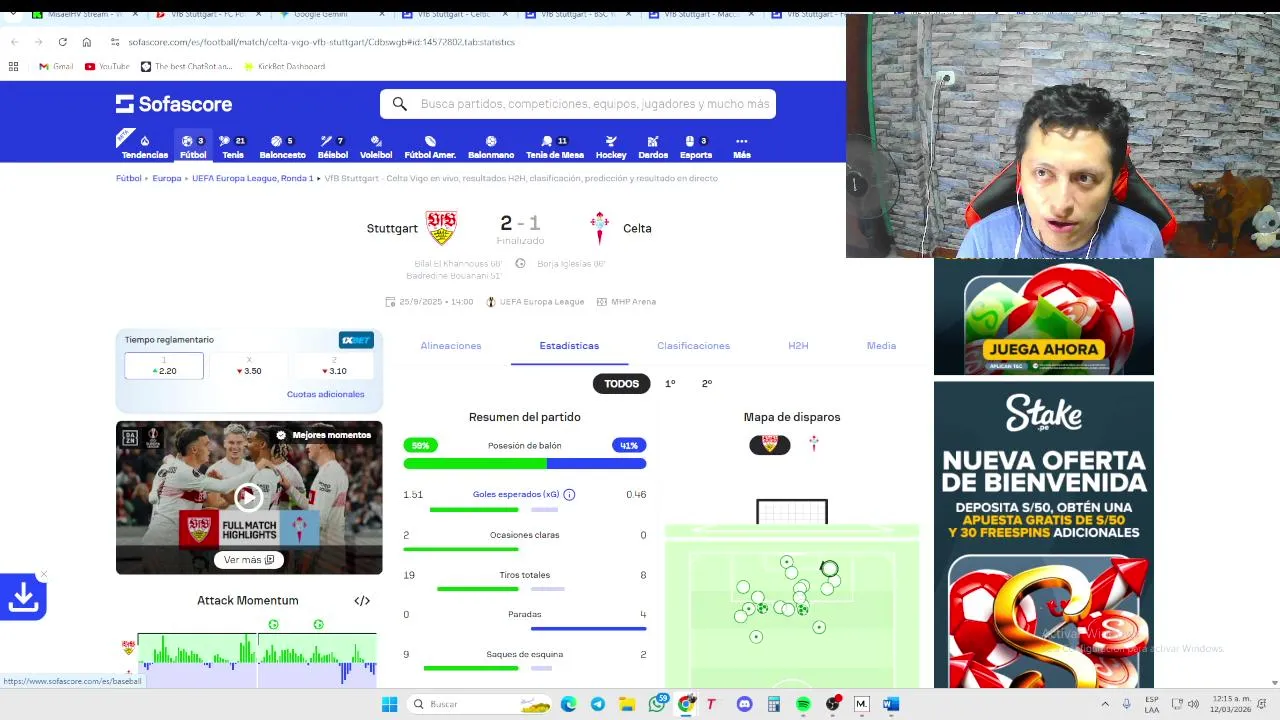Open Europa breadcrumb link
Image resolution: width=1280 pixels, height=720 pixels.
point(167,178)
